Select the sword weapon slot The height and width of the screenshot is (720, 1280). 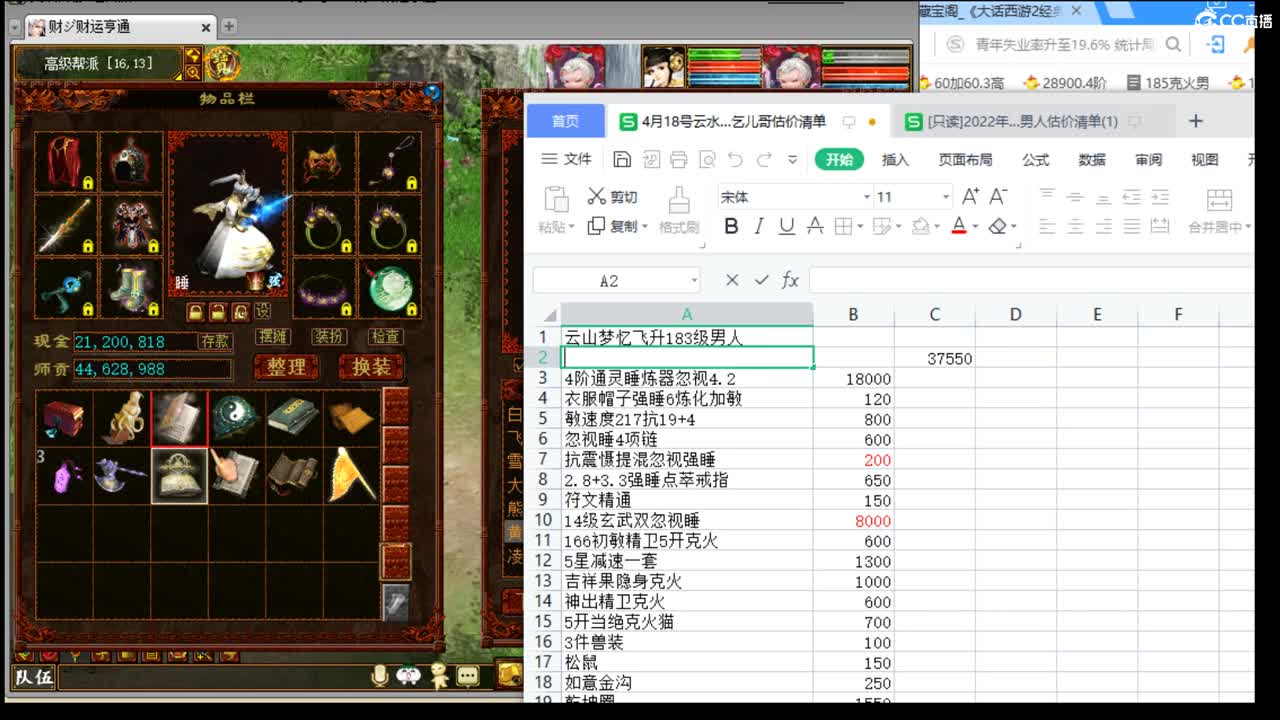66,224
